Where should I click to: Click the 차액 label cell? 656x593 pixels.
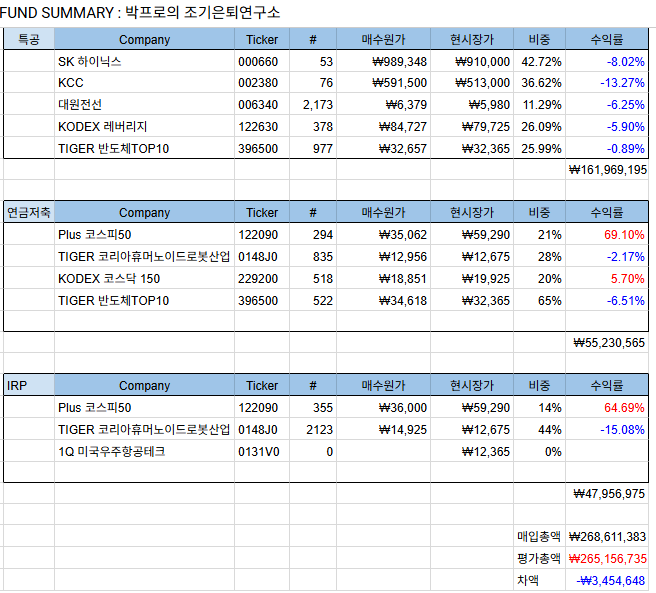(540, 580)
